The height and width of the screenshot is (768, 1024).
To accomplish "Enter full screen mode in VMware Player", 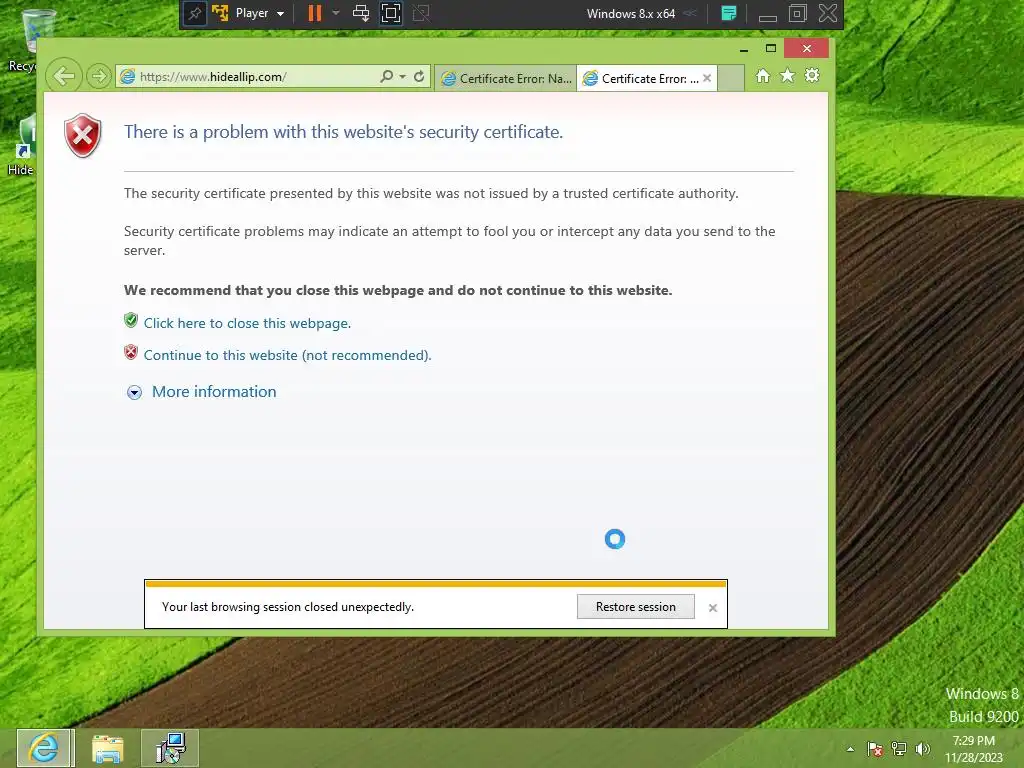I will (391, 13).
